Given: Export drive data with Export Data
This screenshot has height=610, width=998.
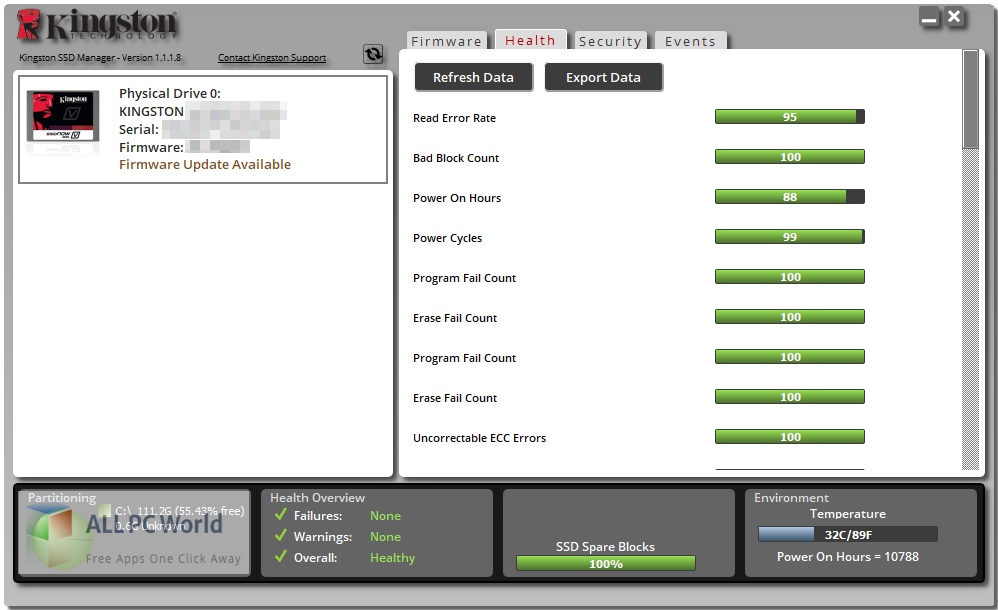Looking at the screenshot, I should (x=603, y=77).
